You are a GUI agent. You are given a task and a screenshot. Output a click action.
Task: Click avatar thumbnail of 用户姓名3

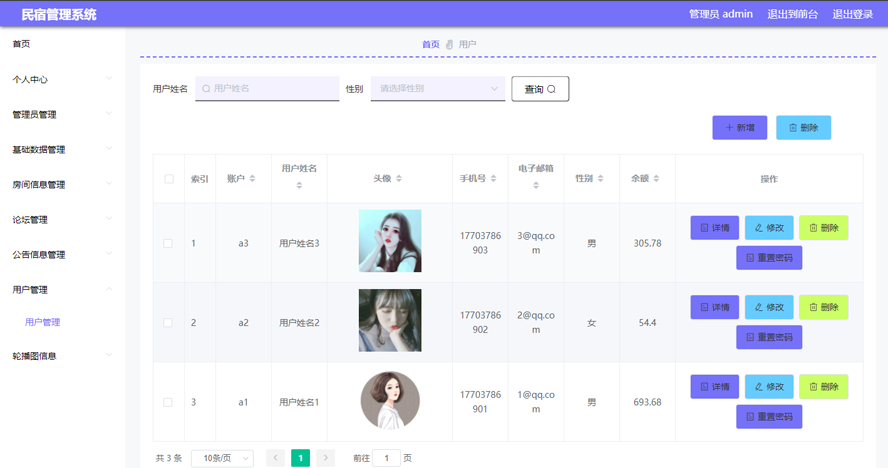390,241
